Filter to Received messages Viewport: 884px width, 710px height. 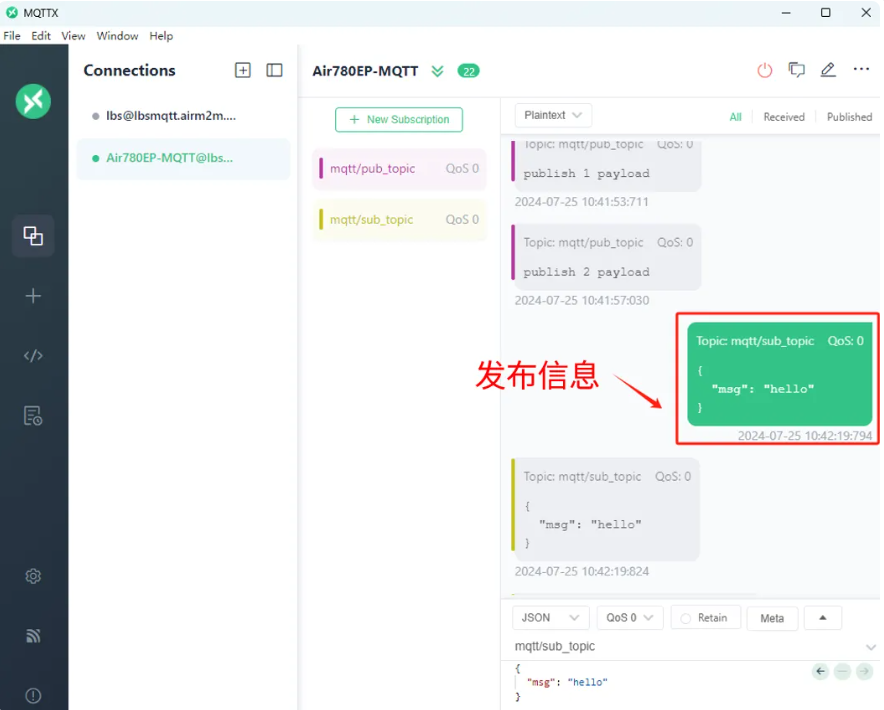pos(784,117)
